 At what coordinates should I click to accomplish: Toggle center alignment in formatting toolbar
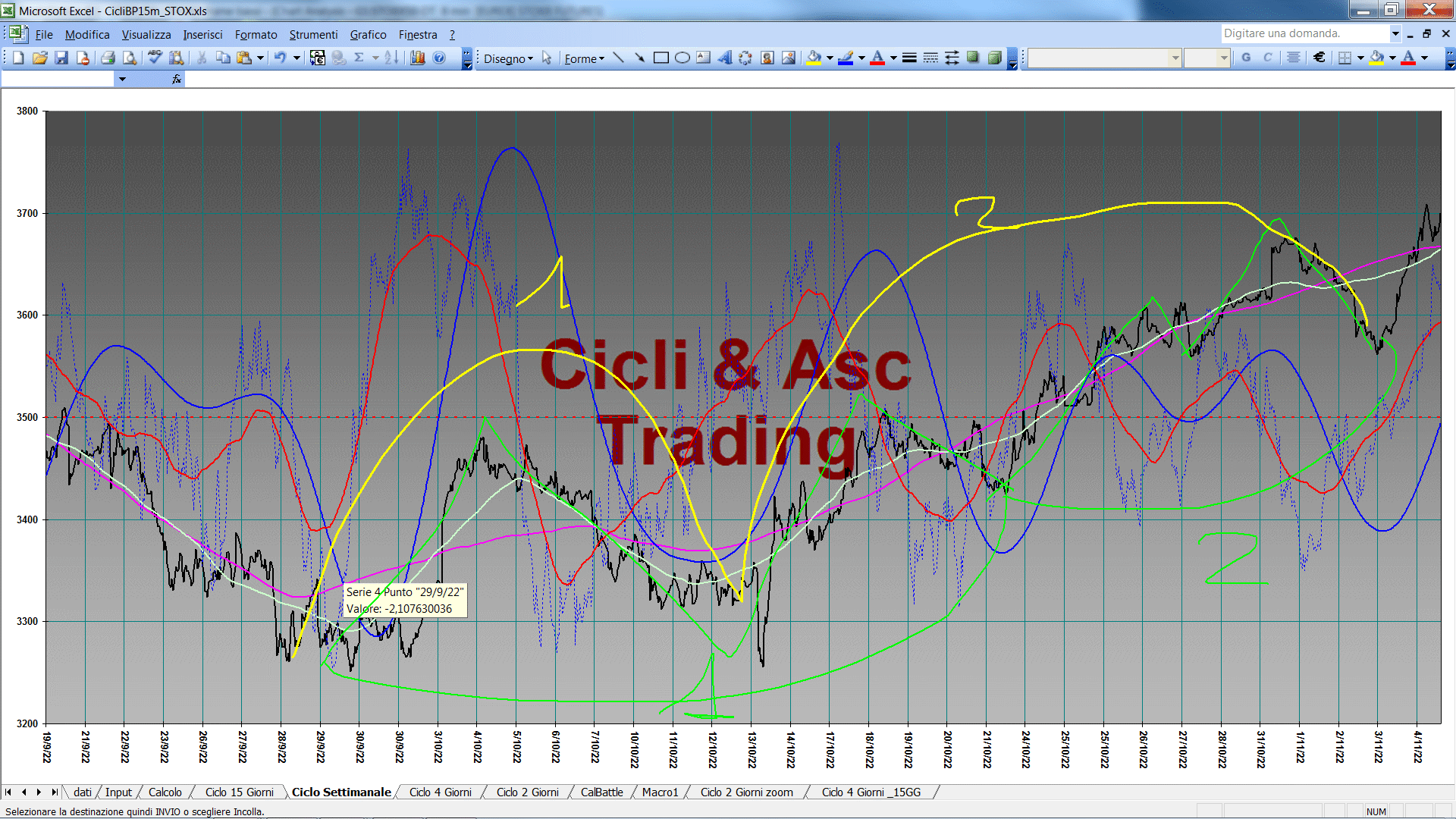pyautogui.click(x=1294, y=58)
